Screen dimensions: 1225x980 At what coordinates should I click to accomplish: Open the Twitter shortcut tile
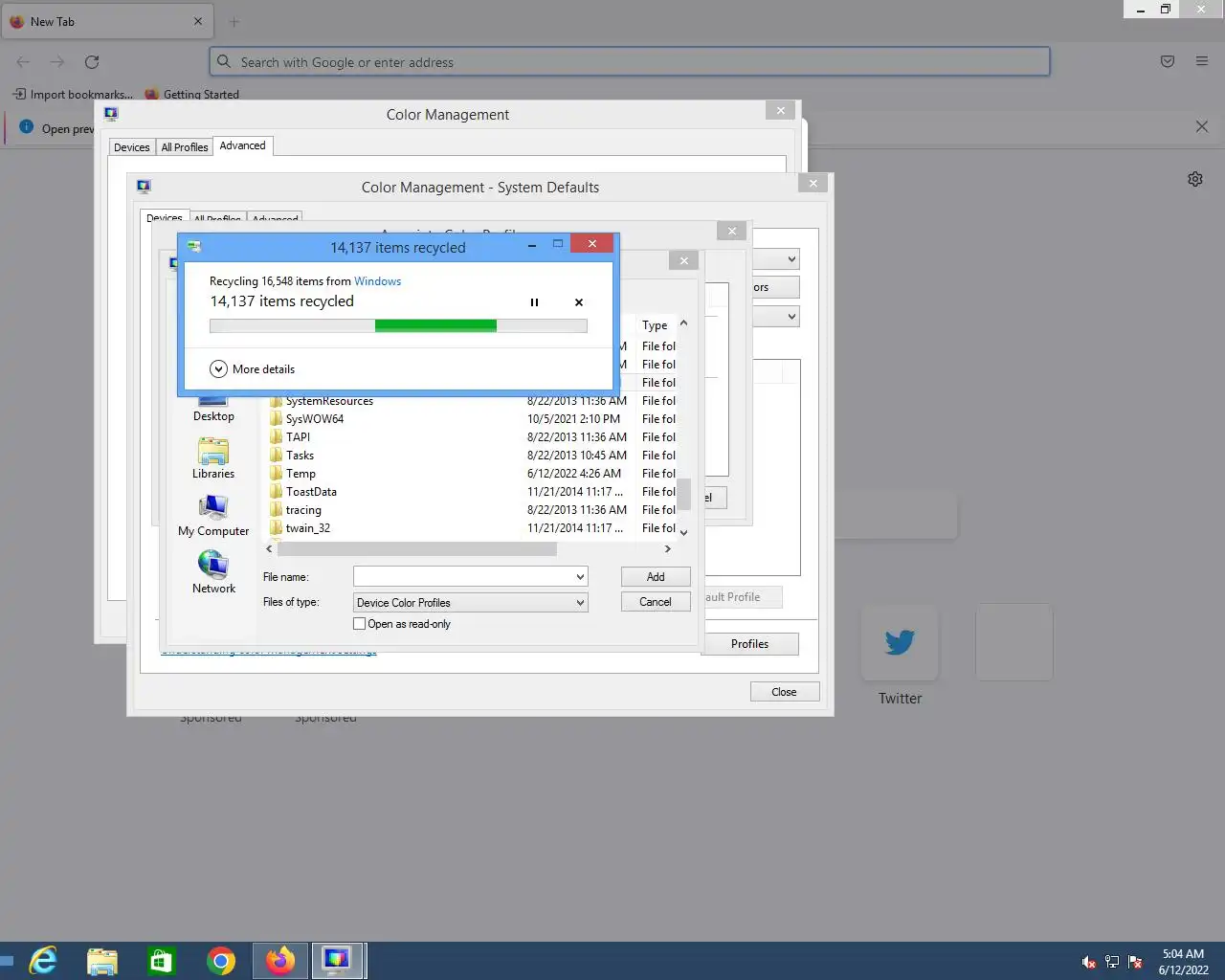(900, 642)
